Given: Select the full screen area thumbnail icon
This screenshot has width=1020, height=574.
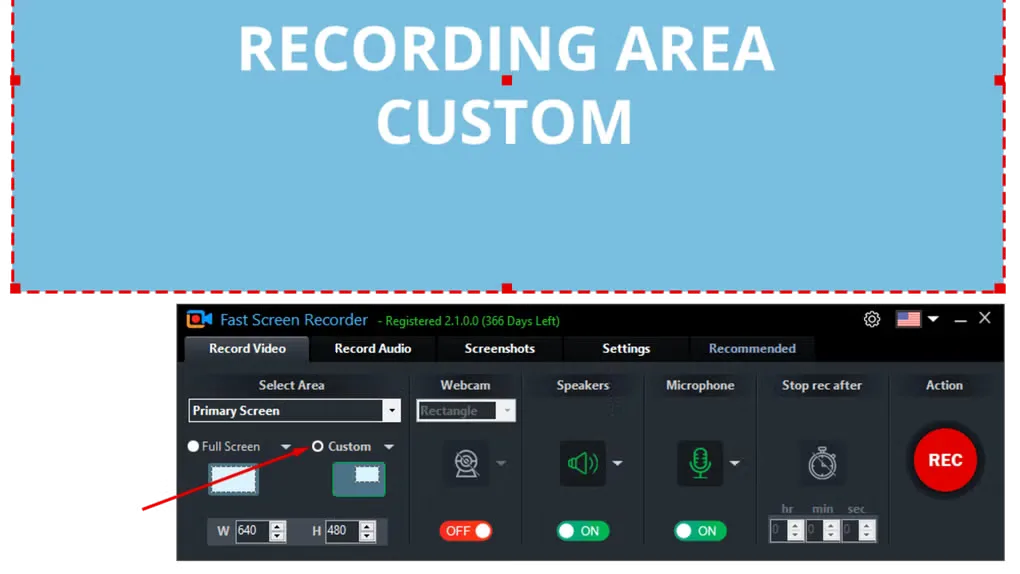Looking at the screenshot, I should pos(233,479).
